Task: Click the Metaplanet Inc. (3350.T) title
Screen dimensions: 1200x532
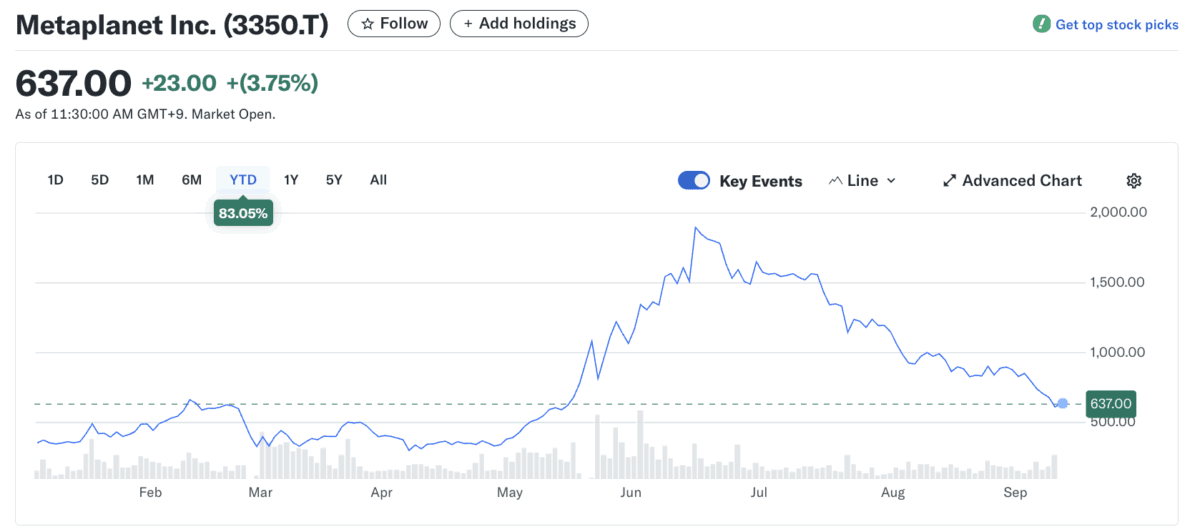Action: [172, 25]
